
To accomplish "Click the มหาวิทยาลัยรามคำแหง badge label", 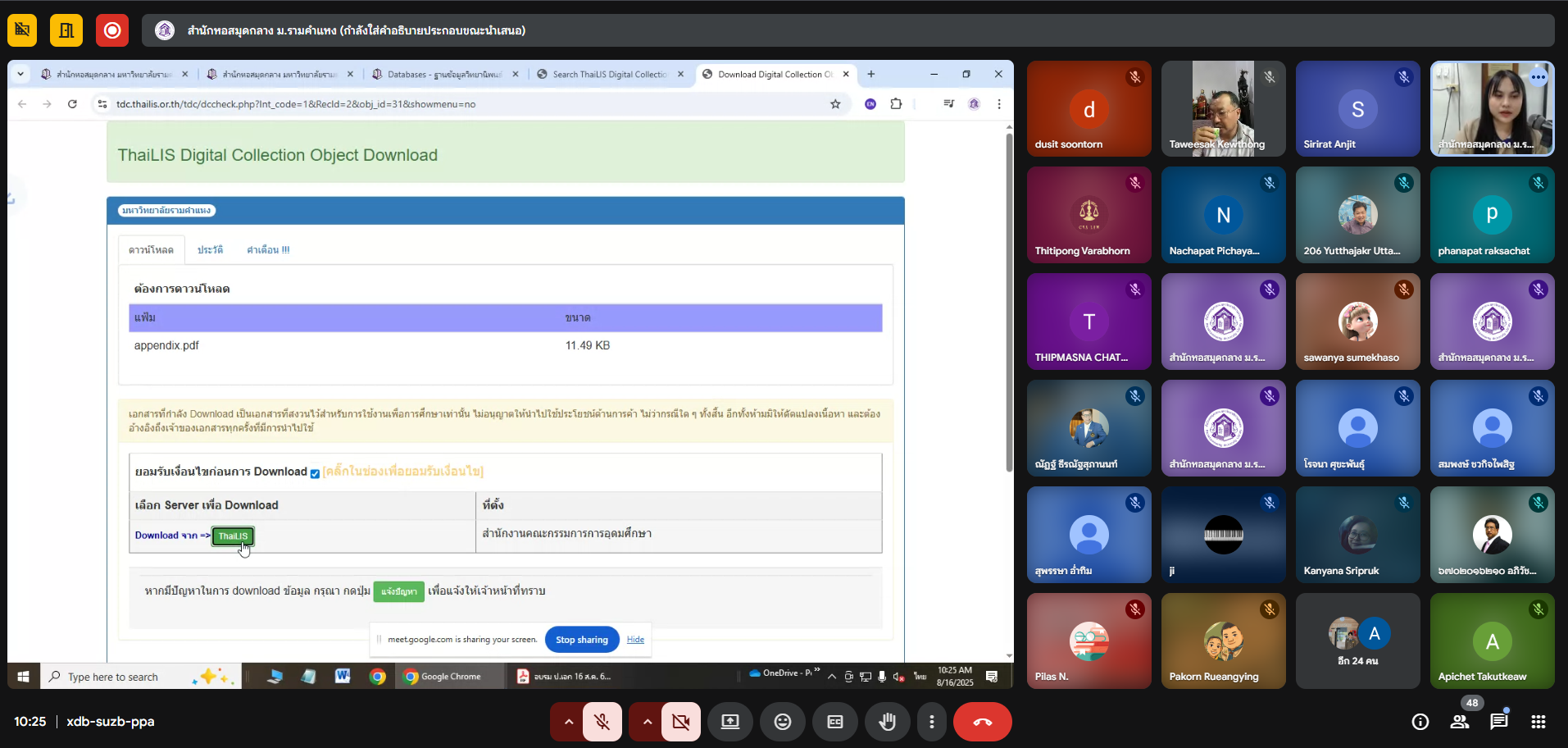I will click(x=166, y=211).
